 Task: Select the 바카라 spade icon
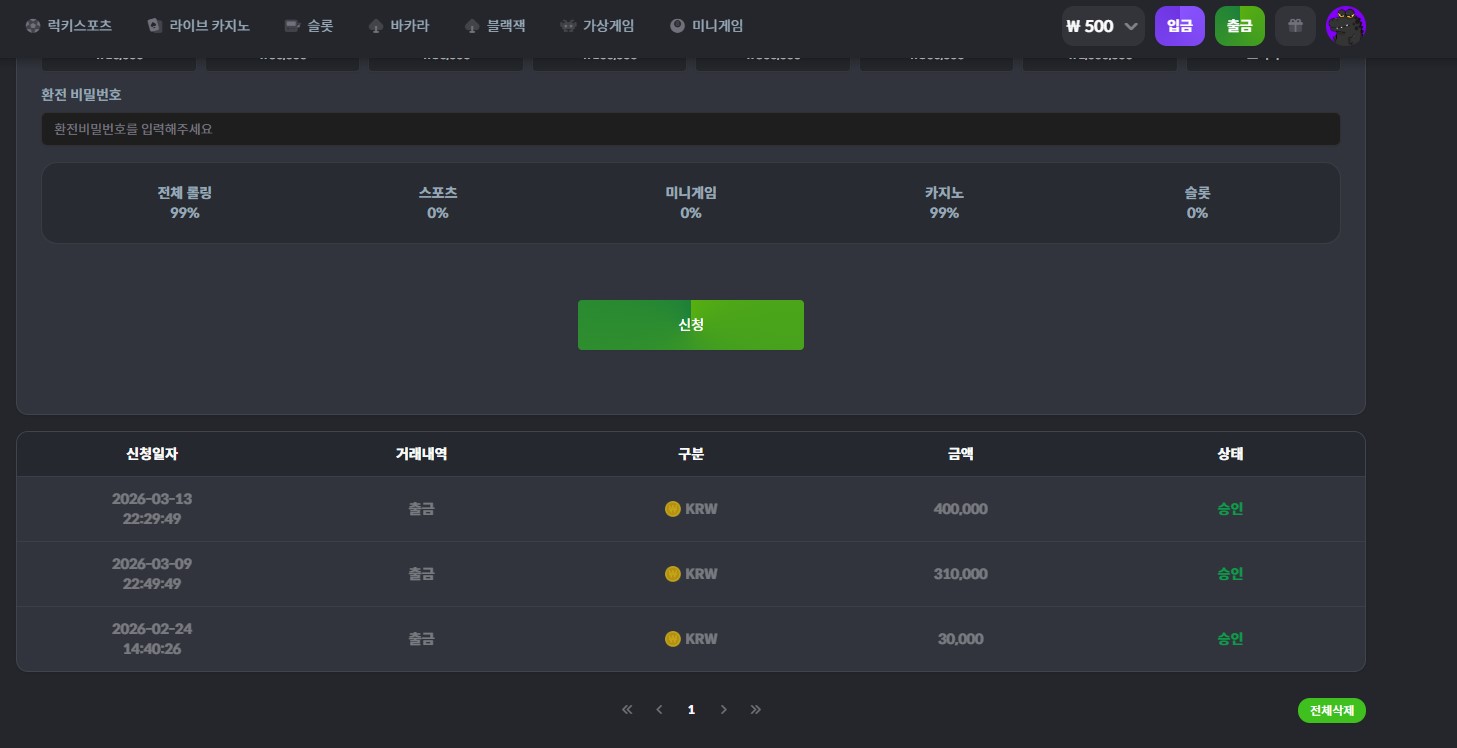click(x=374, y=26)
